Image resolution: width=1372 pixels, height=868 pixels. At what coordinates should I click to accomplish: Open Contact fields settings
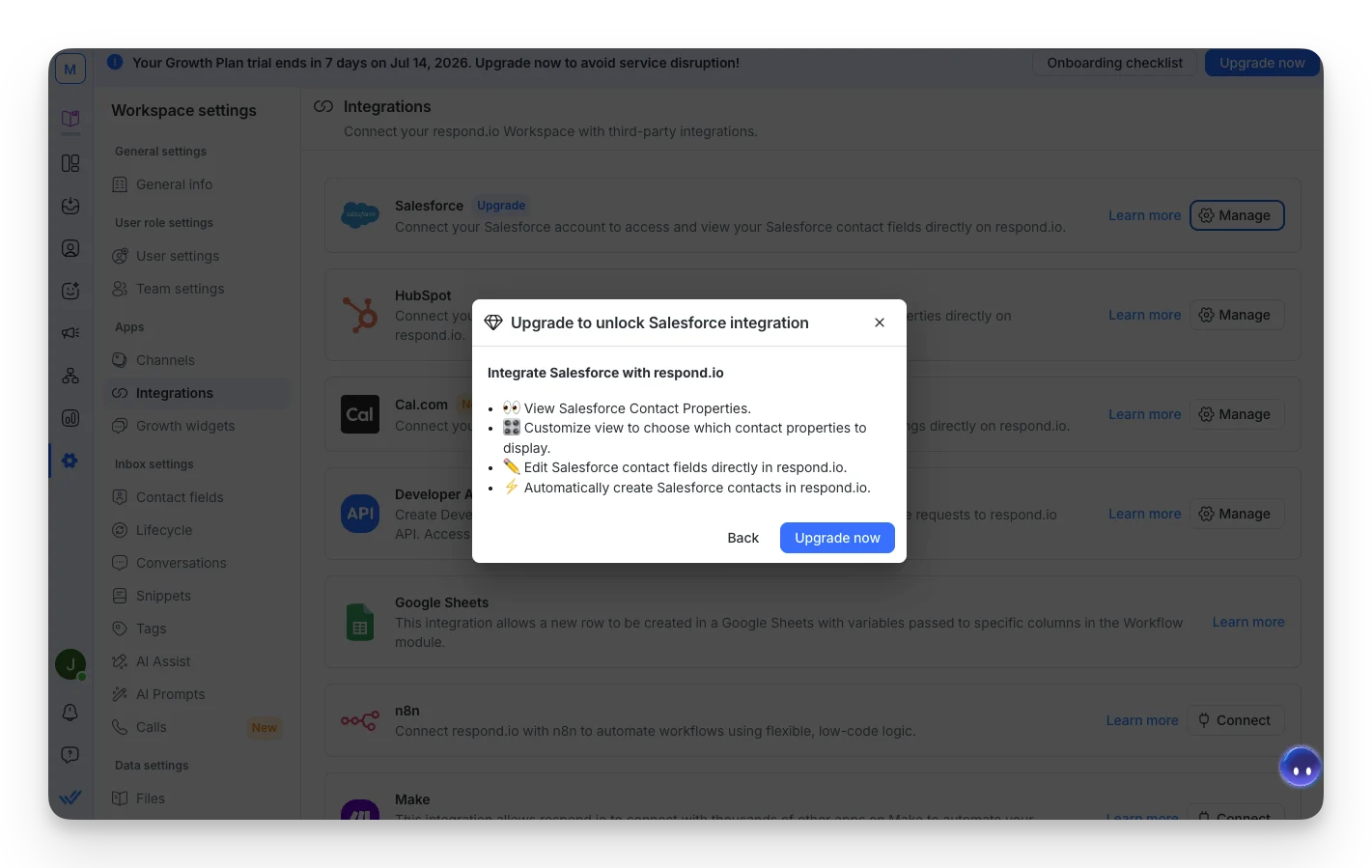pyautogui.click(x=196, y=497)
